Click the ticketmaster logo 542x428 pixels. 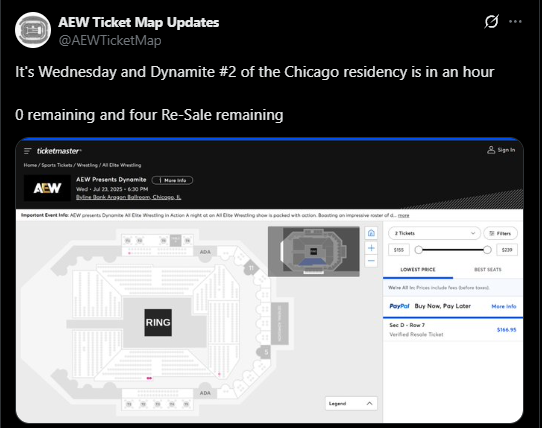tap(59, 151)
